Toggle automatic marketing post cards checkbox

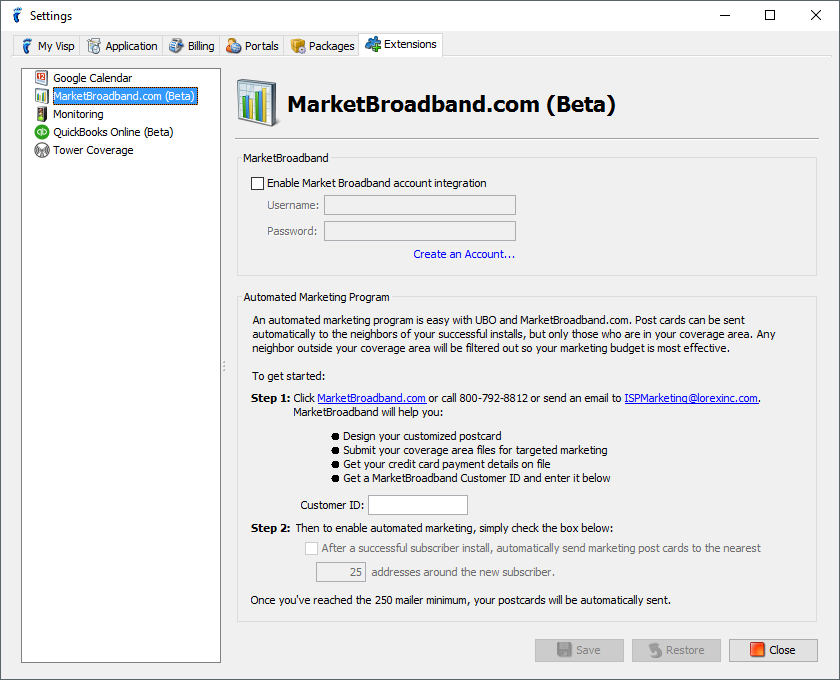coord(311,548)
